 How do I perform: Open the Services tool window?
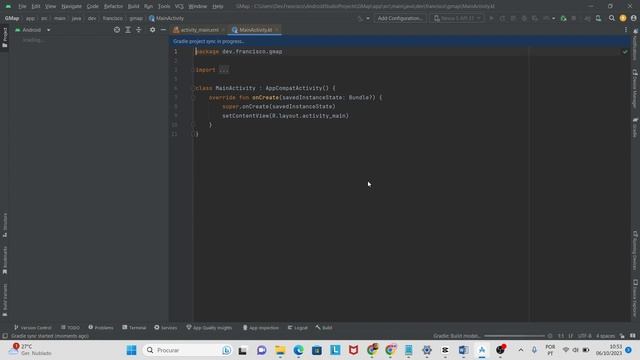tap(165, 328)
